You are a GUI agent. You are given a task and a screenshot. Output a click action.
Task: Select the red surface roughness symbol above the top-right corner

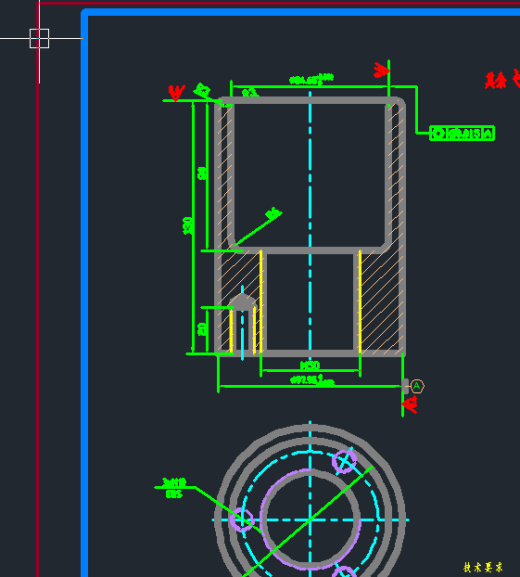tap(381, 70)
